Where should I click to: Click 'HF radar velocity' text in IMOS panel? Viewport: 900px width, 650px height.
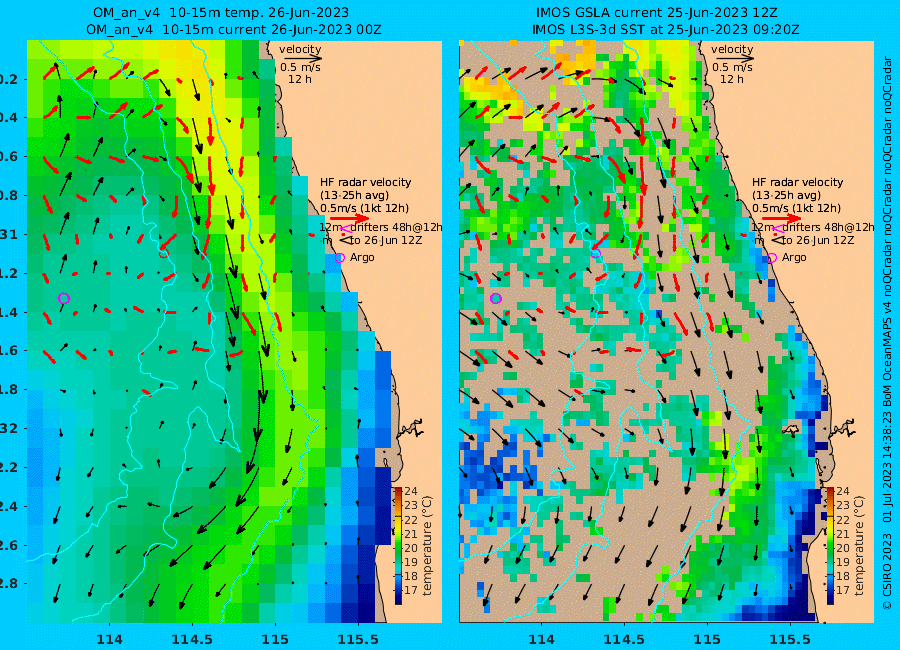798,182
